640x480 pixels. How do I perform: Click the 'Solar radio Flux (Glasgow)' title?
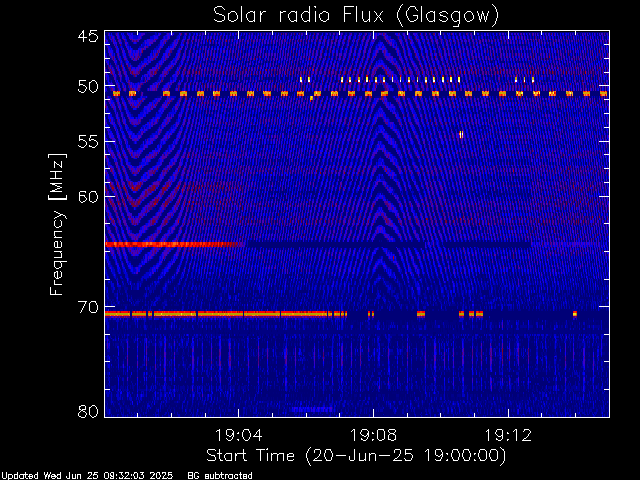tap(356, 16)
